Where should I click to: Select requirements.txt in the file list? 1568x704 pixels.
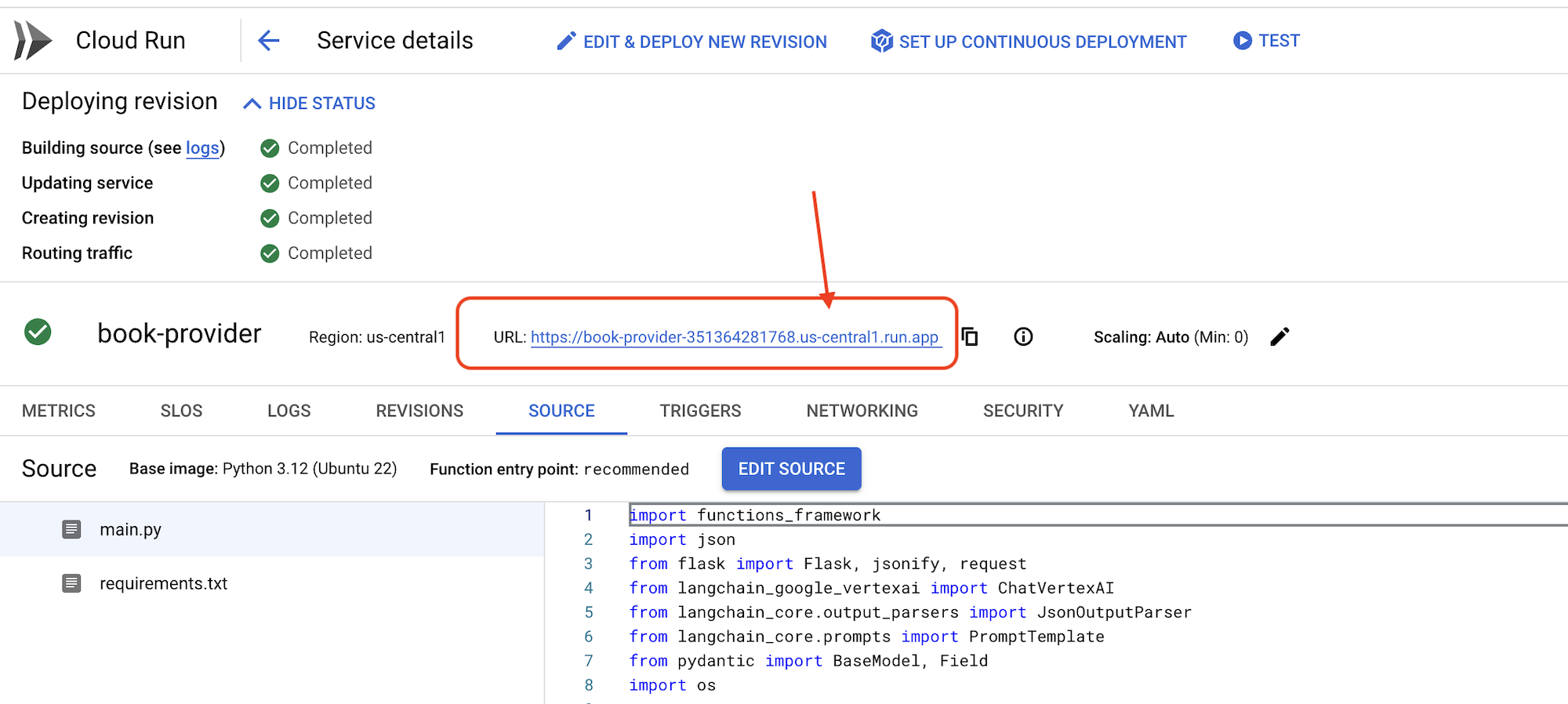point(163,584)
